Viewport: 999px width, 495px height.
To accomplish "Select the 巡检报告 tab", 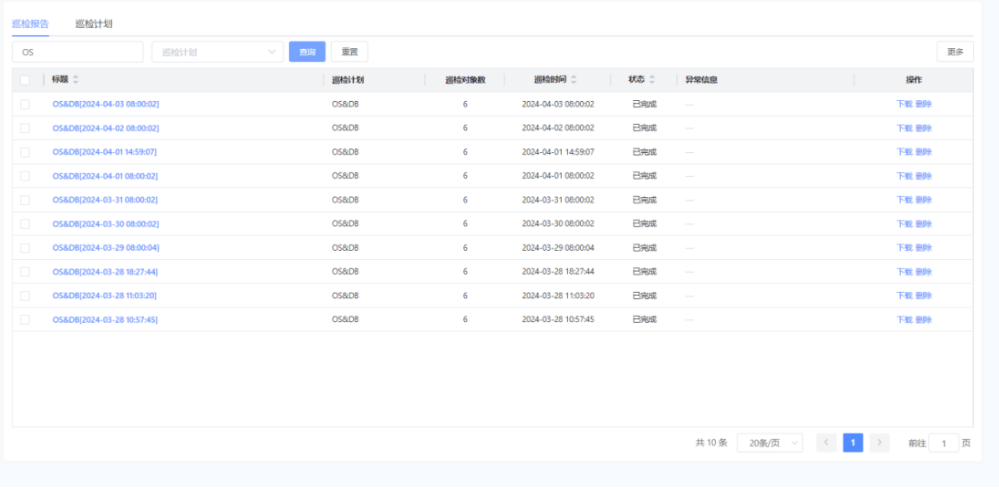I will (30, 23).
